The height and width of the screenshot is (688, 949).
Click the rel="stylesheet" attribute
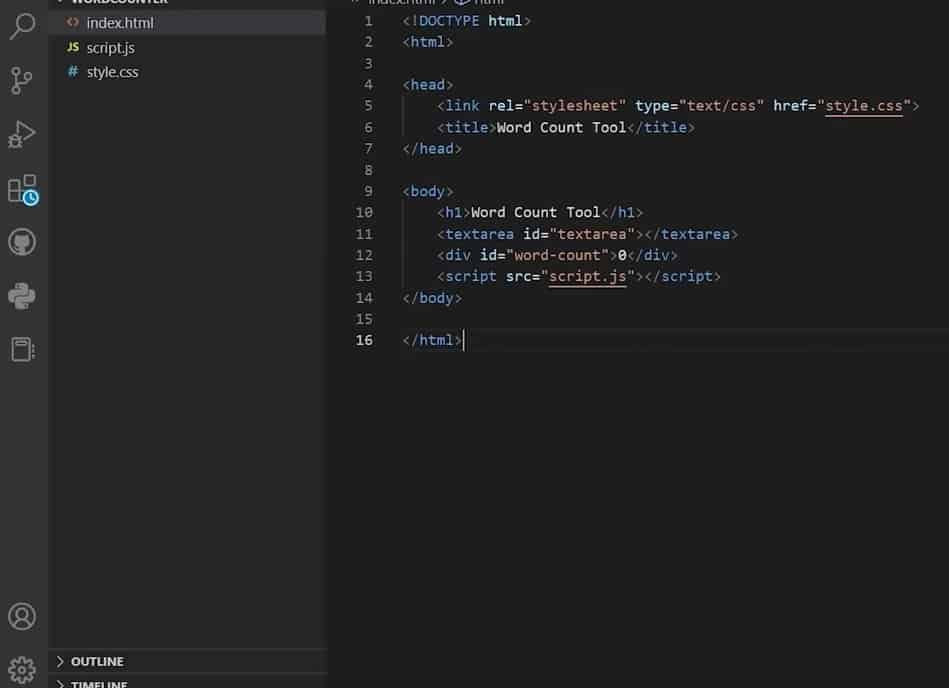[x=557, y=106]
